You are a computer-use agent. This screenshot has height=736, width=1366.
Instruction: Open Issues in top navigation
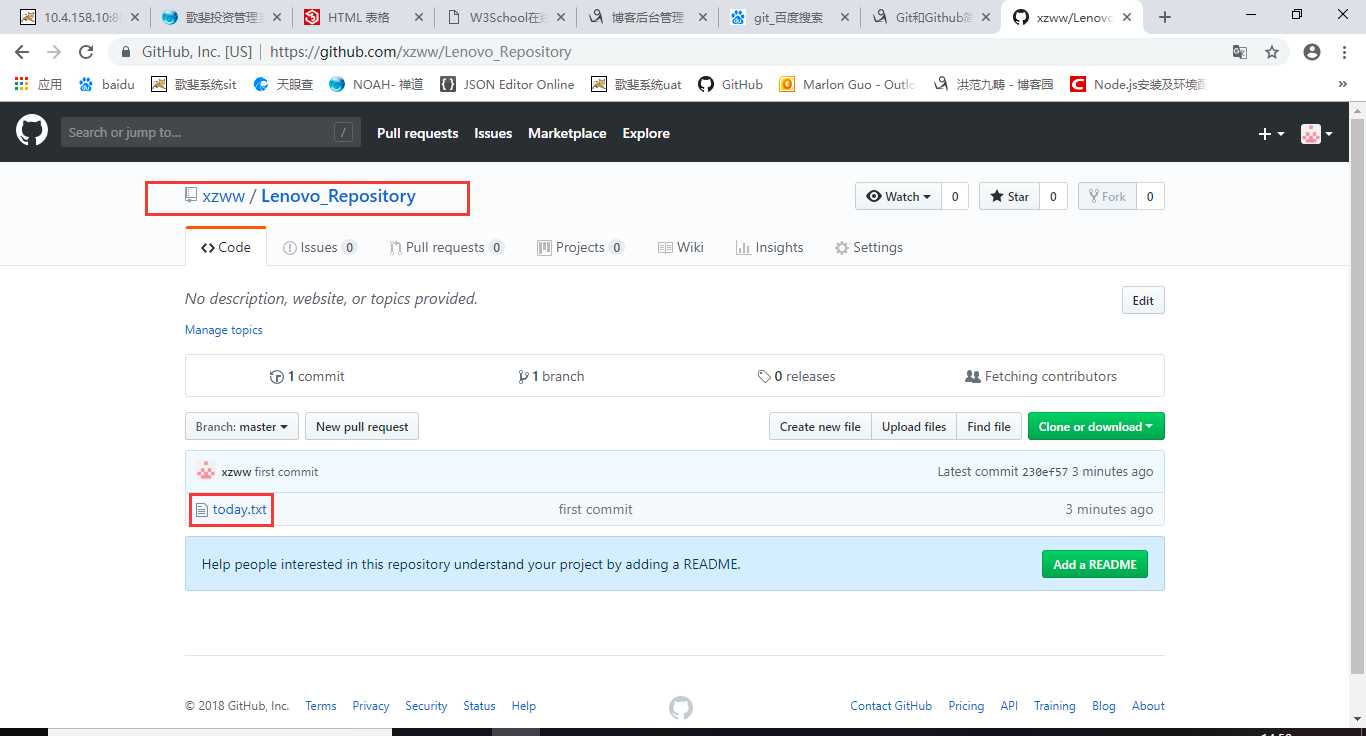point(493,133)
